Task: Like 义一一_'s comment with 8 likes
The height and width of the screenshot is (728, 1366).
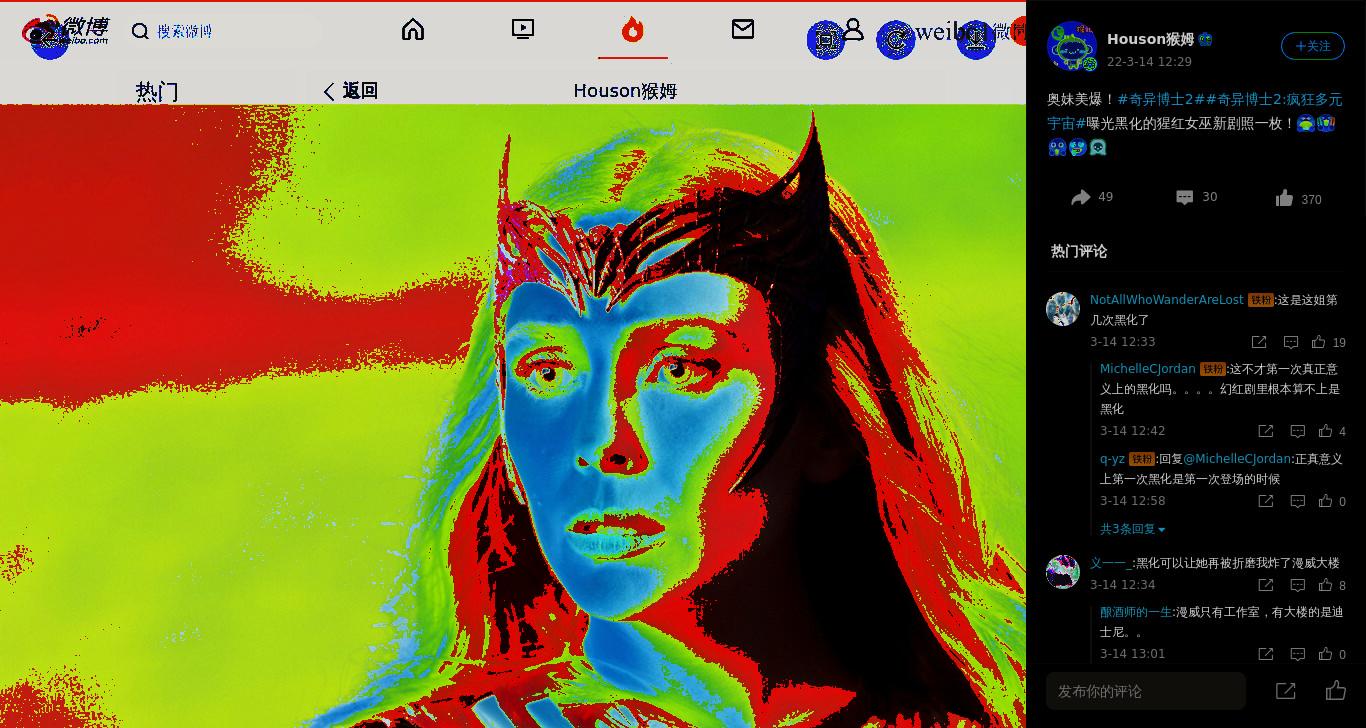Action: pyautogui.click(x=1325, y=585)
